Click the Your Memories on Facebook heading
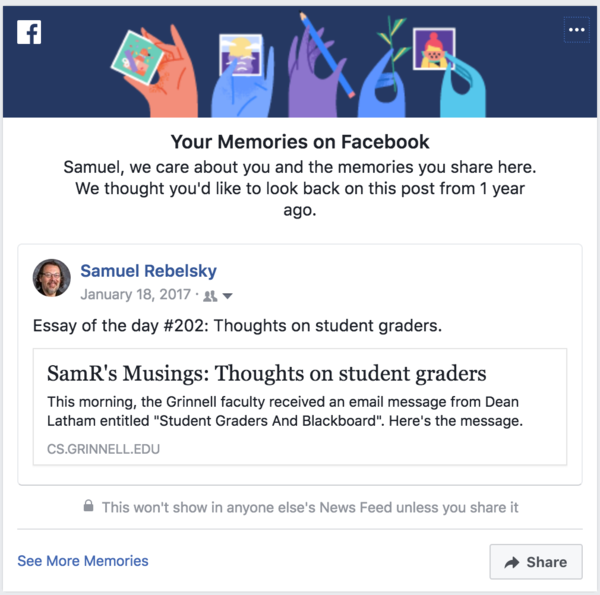The height and width of the screenshot is (595, 600). point(300,142)
